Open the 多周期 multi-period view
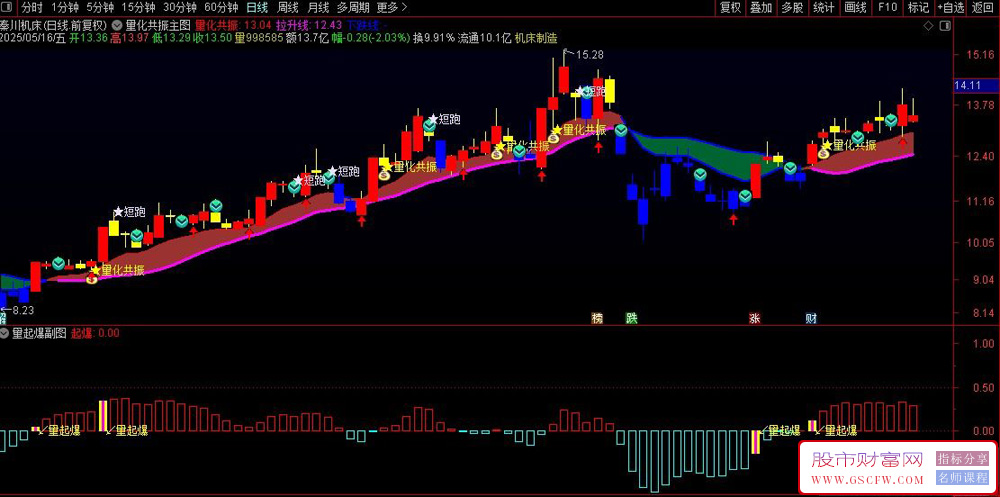Screen dimensions: 1000x497 tap(353, 8)
